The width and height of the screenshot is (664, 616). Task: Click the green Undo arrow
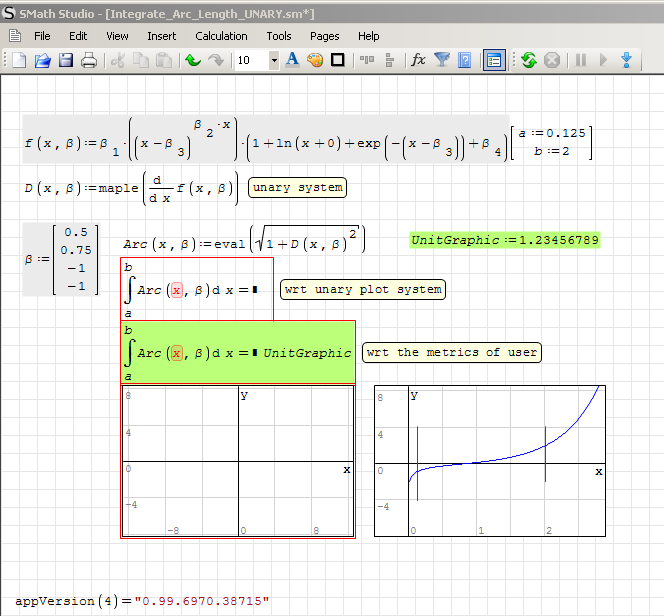[x=192, y=60]
